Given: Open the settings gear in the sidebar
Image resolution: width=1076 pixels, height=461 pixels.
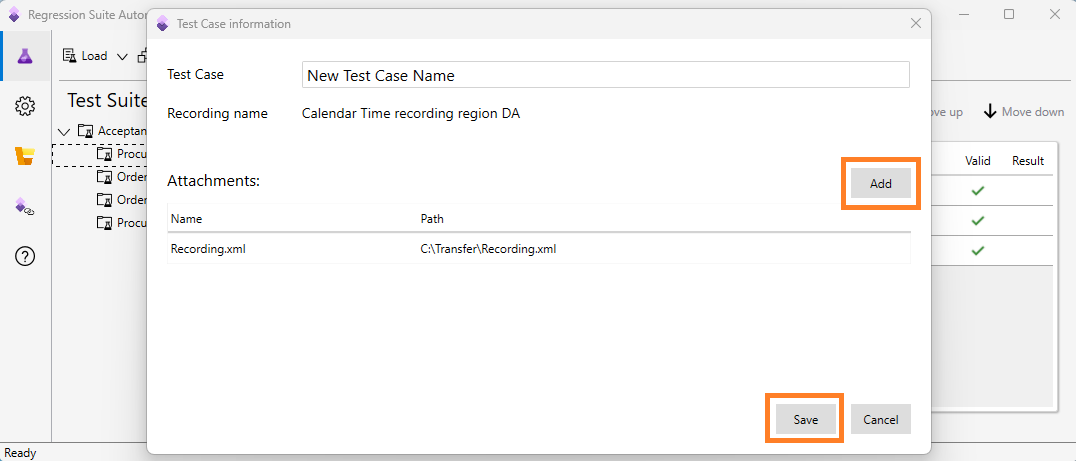Looking at the screenshot, I should coord(25,106).
